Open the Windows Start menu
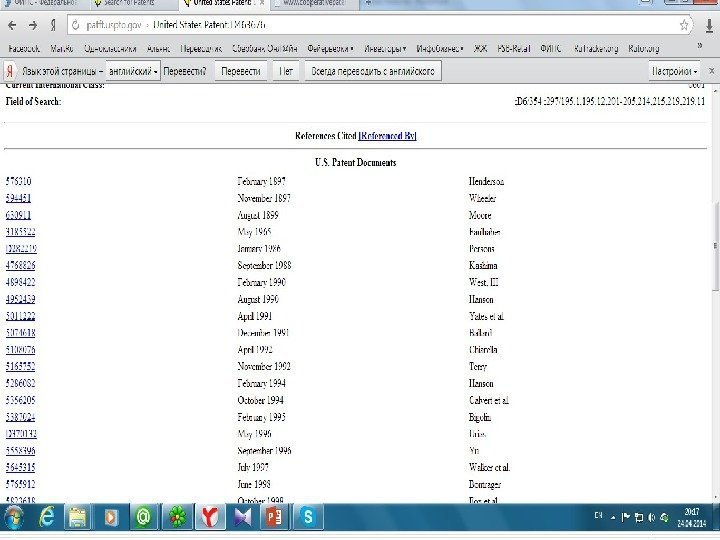This screenshot has width=720, height=540. 14,517
